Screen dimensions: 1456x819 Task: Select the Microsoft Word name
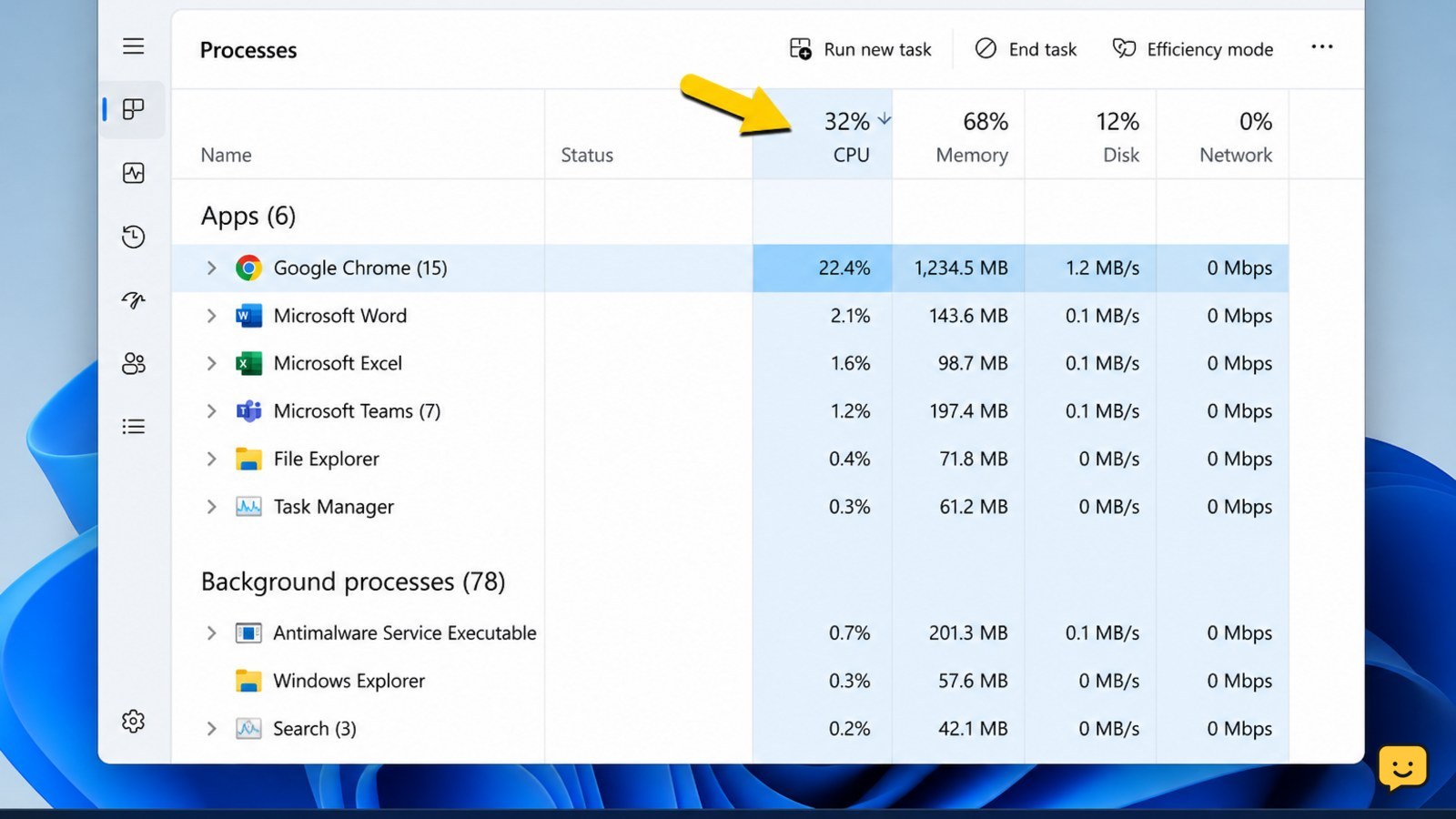click(340, 316)
